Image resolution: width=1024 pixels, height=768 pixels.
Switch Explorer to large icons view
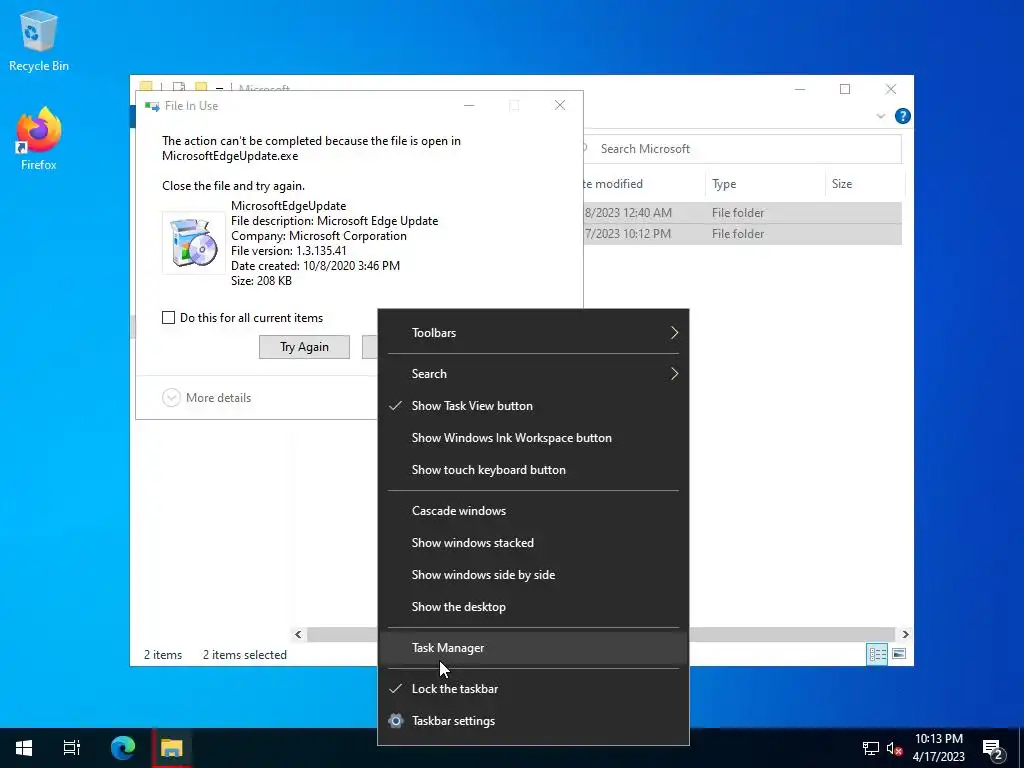(899, 654)
